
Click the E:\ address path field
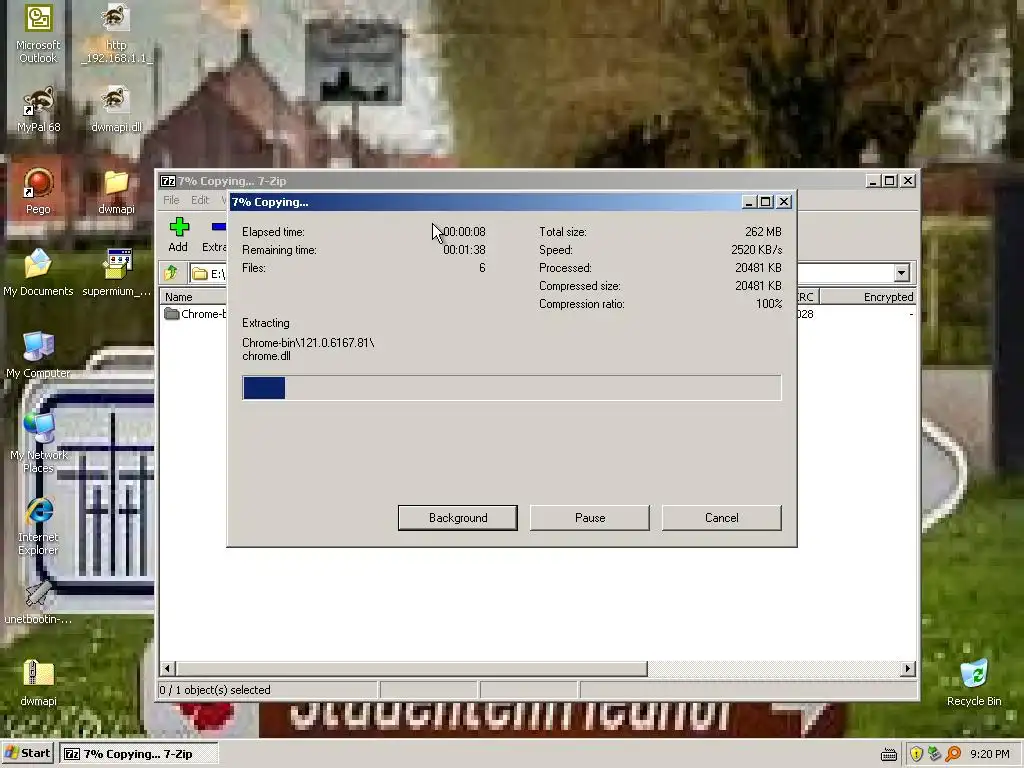point(208,274)
